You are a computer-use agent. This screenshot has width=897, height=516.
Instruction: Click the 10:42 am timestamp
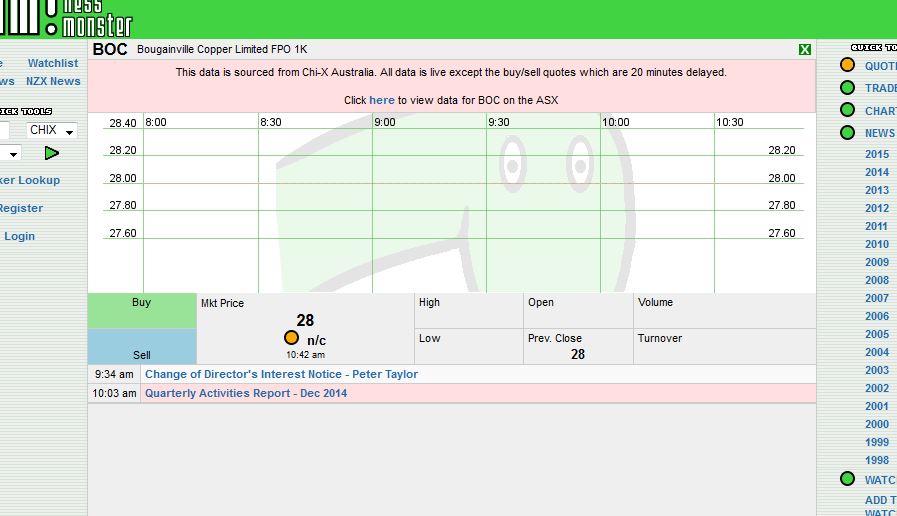point(305,355)
